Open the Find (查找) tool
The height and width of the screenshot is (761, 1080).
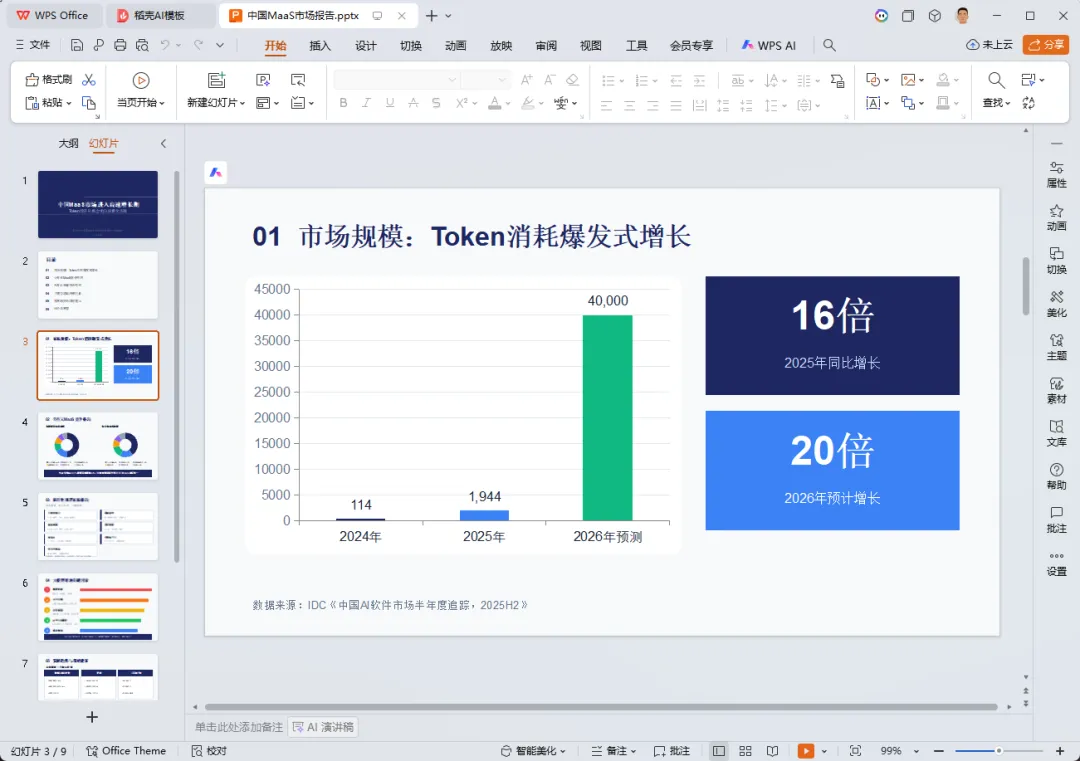(996, 90)
